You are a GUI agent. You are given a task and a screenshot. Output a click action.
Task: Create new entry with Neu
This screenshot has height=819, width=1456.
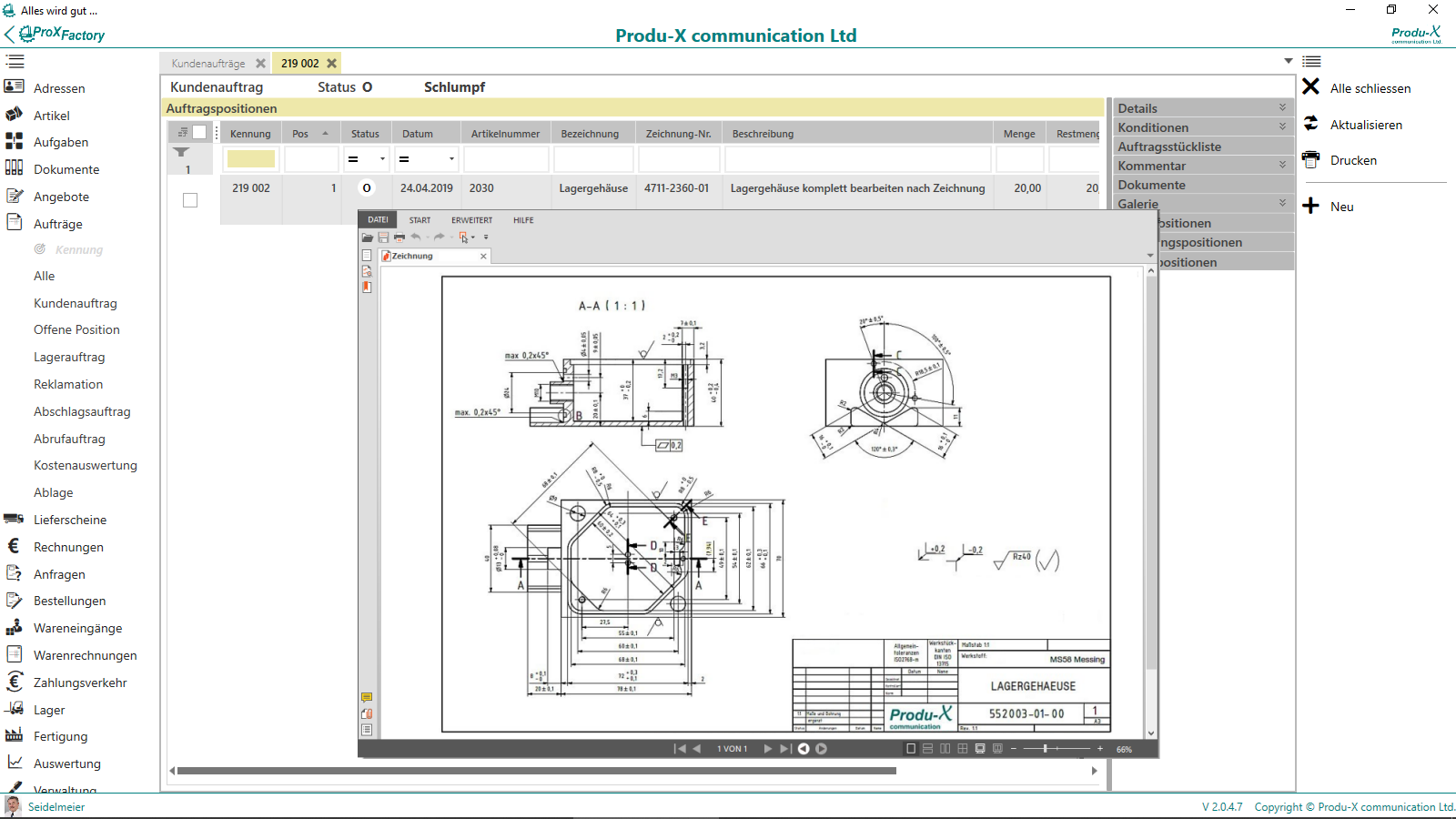[x=1341, y=207]
